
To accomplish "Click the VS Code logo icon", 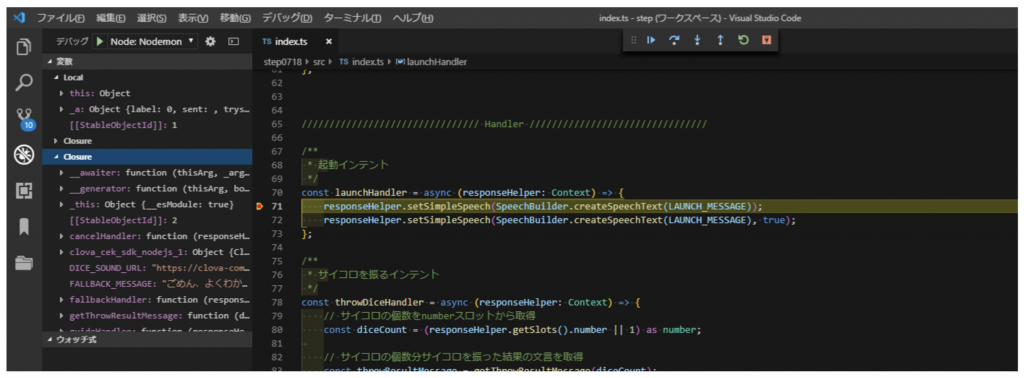I will 19,18.
